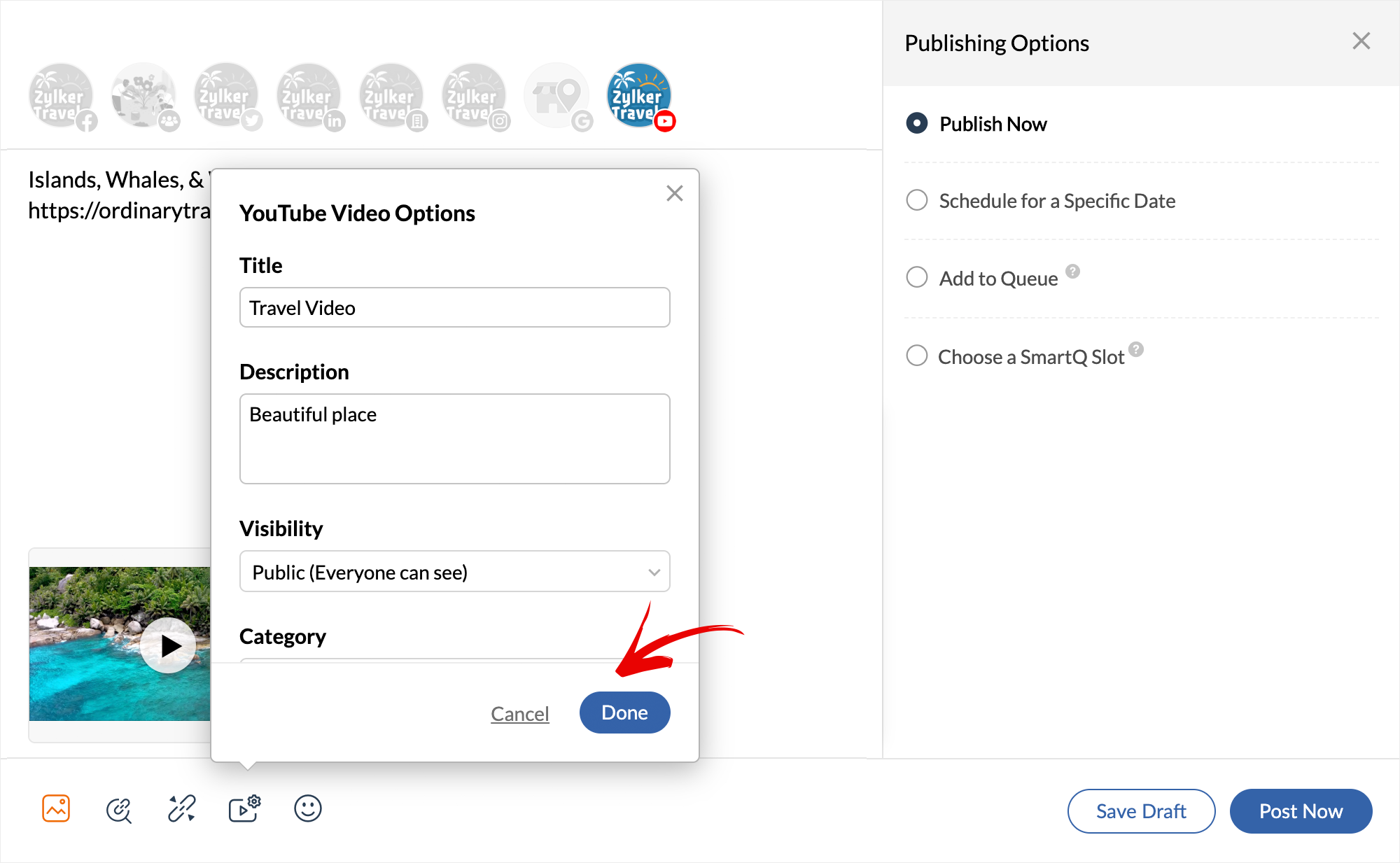Viewport: 1400px width, 863px height.
Task: Play the beach video thumbnail
Action: point(168,645)
